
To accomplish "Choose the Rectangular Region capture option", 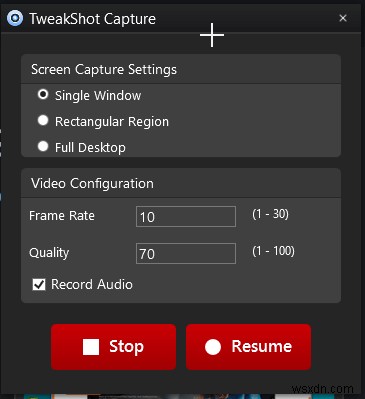I will click(x=43, y=120).
